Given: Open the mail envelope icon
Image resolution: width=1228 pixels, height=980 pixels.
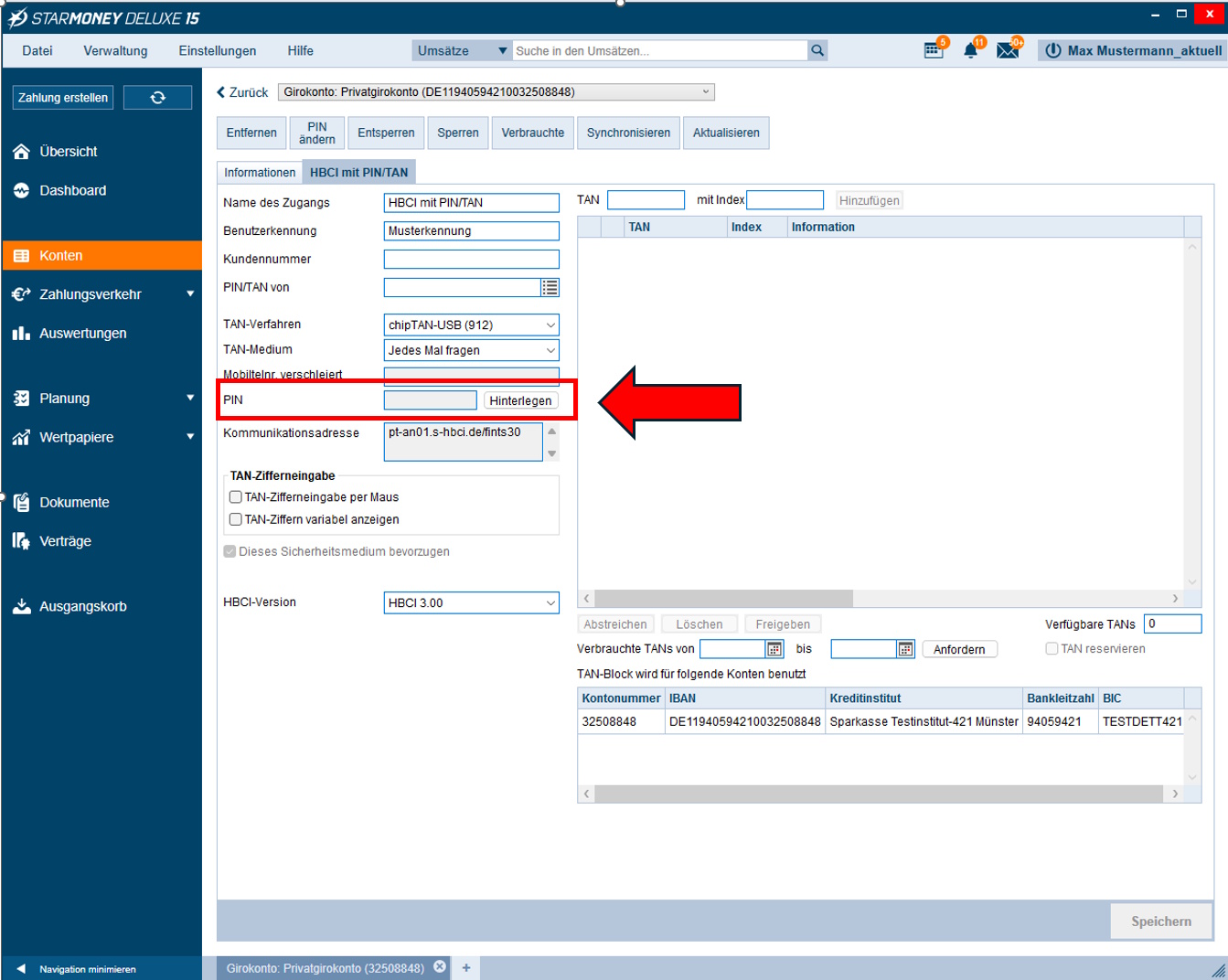Looking at the screenshot, I should click(1008, 50).
